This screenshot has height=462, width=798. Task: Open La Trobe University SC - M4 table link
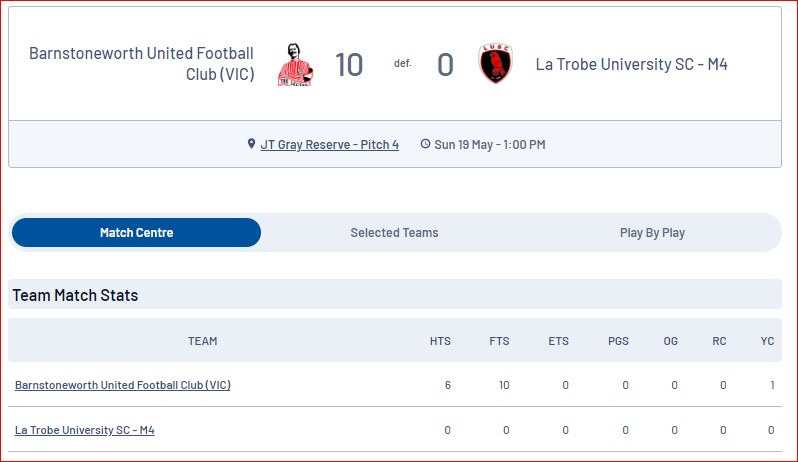(84, 430)
